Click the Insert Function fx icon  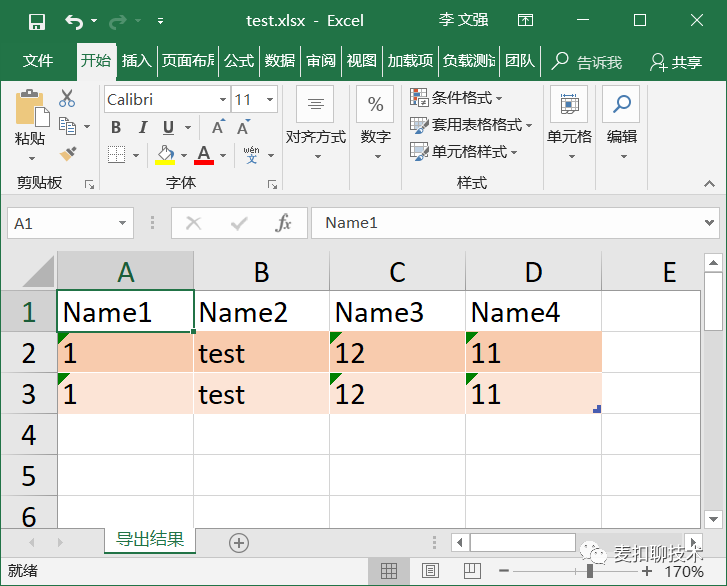pyautogui.click(x=283, y=223)
